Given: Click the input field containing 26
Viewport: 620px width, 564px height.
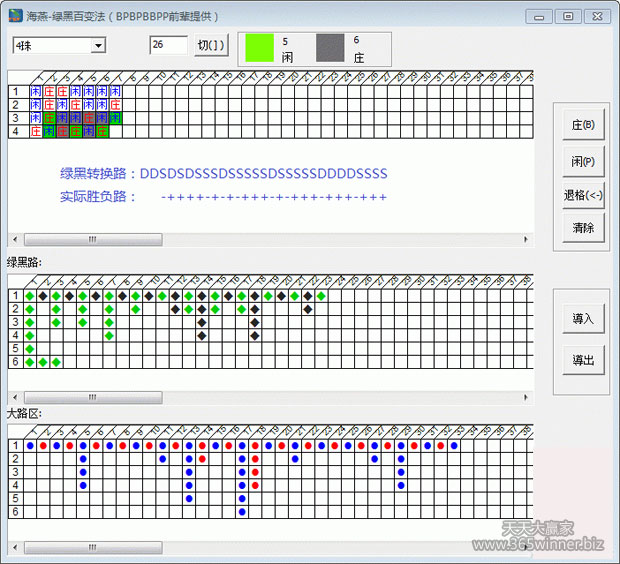Looking at the screenshot, I should pyautogui.click(x=168, y=45).
